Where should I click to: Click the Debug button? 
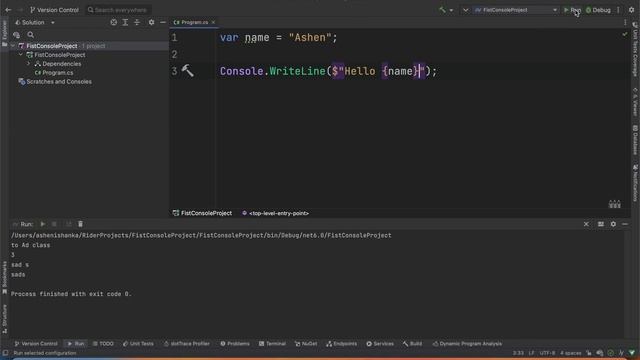pos(598,10)
